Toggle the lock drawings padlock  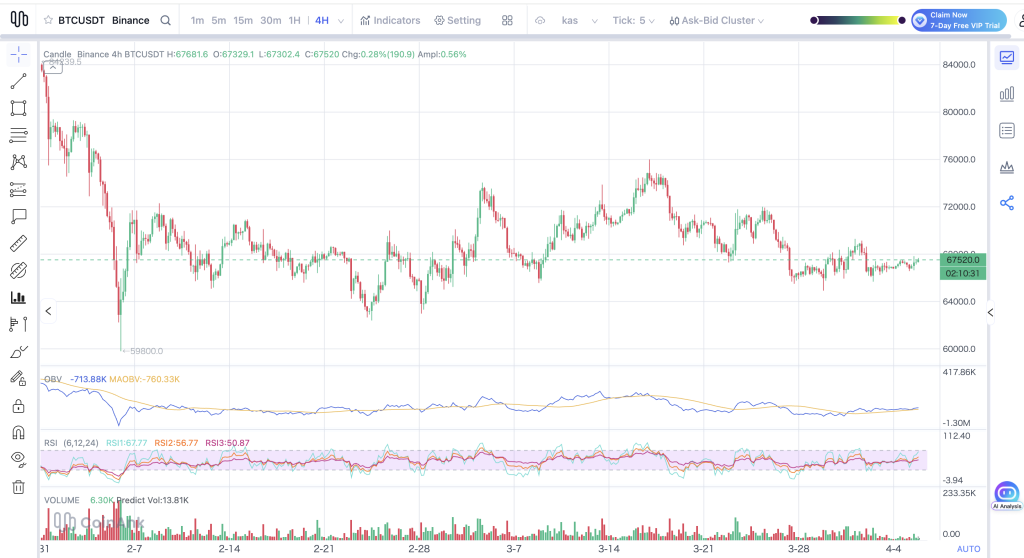(18, 406)
